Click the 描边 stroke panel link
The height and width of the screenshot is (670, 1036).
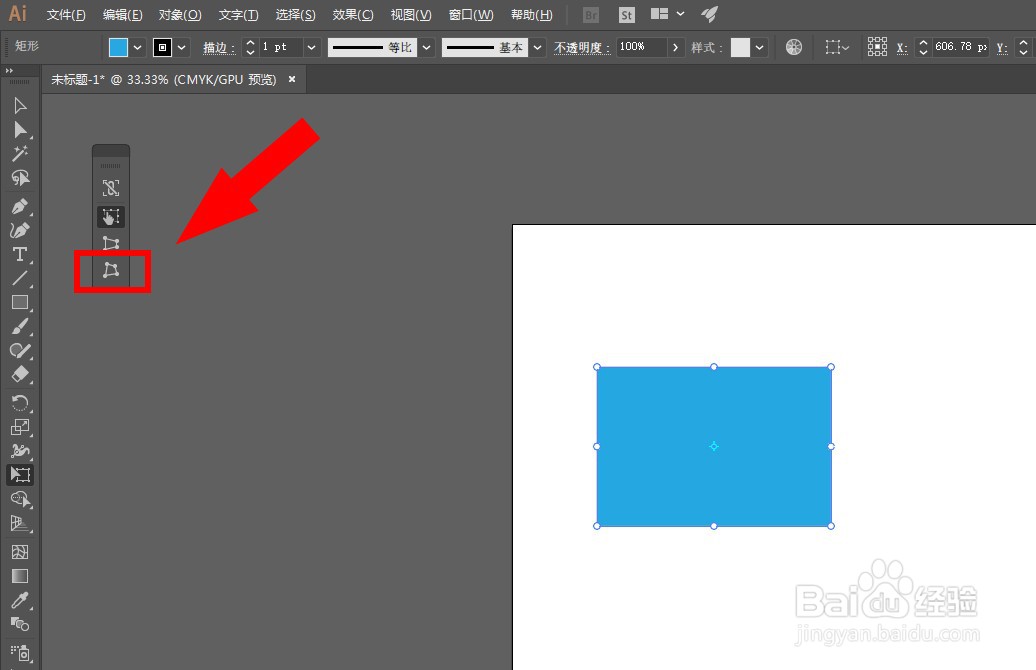(x=219, y=48)
